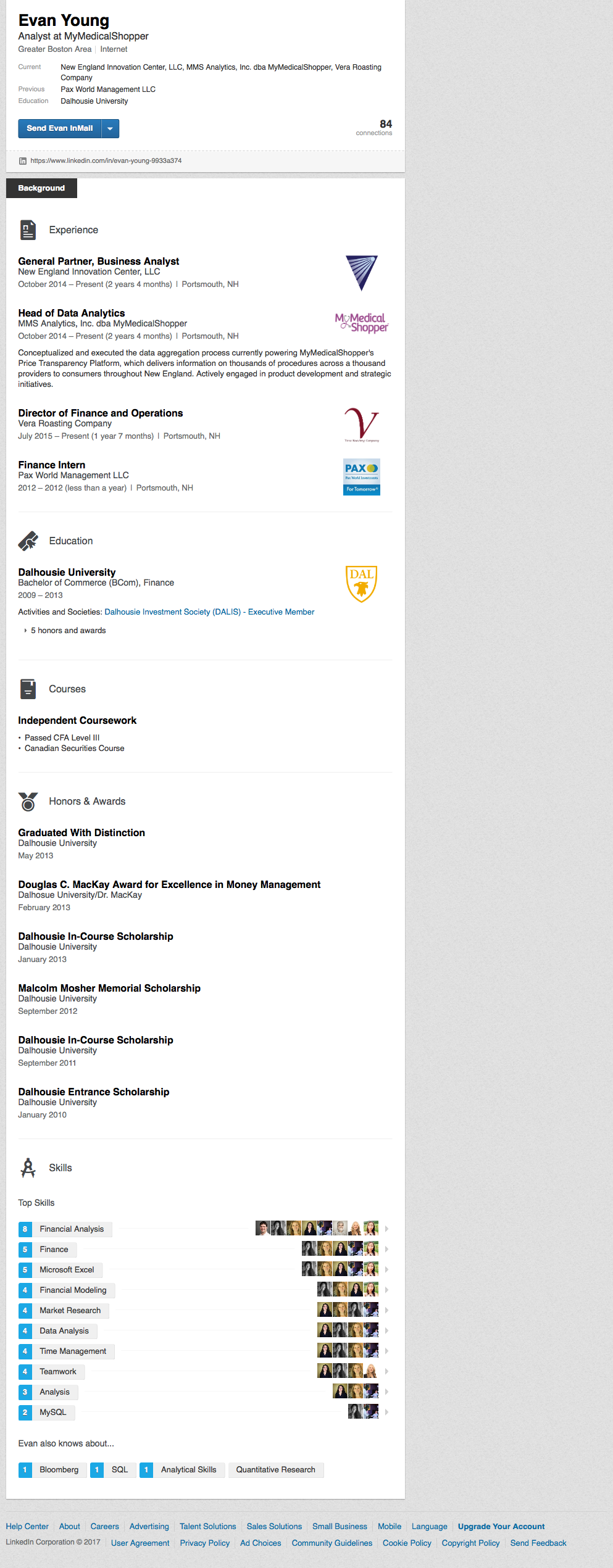Open the Dalhousie Investment Society link
613x1568 pixels.
209,612
